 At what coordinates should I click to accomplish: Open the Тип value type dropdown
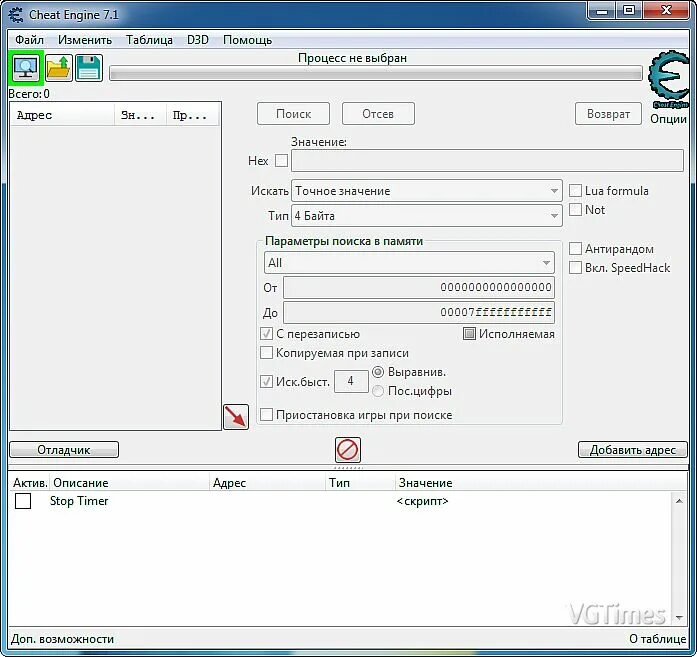[x=427, y=216]
